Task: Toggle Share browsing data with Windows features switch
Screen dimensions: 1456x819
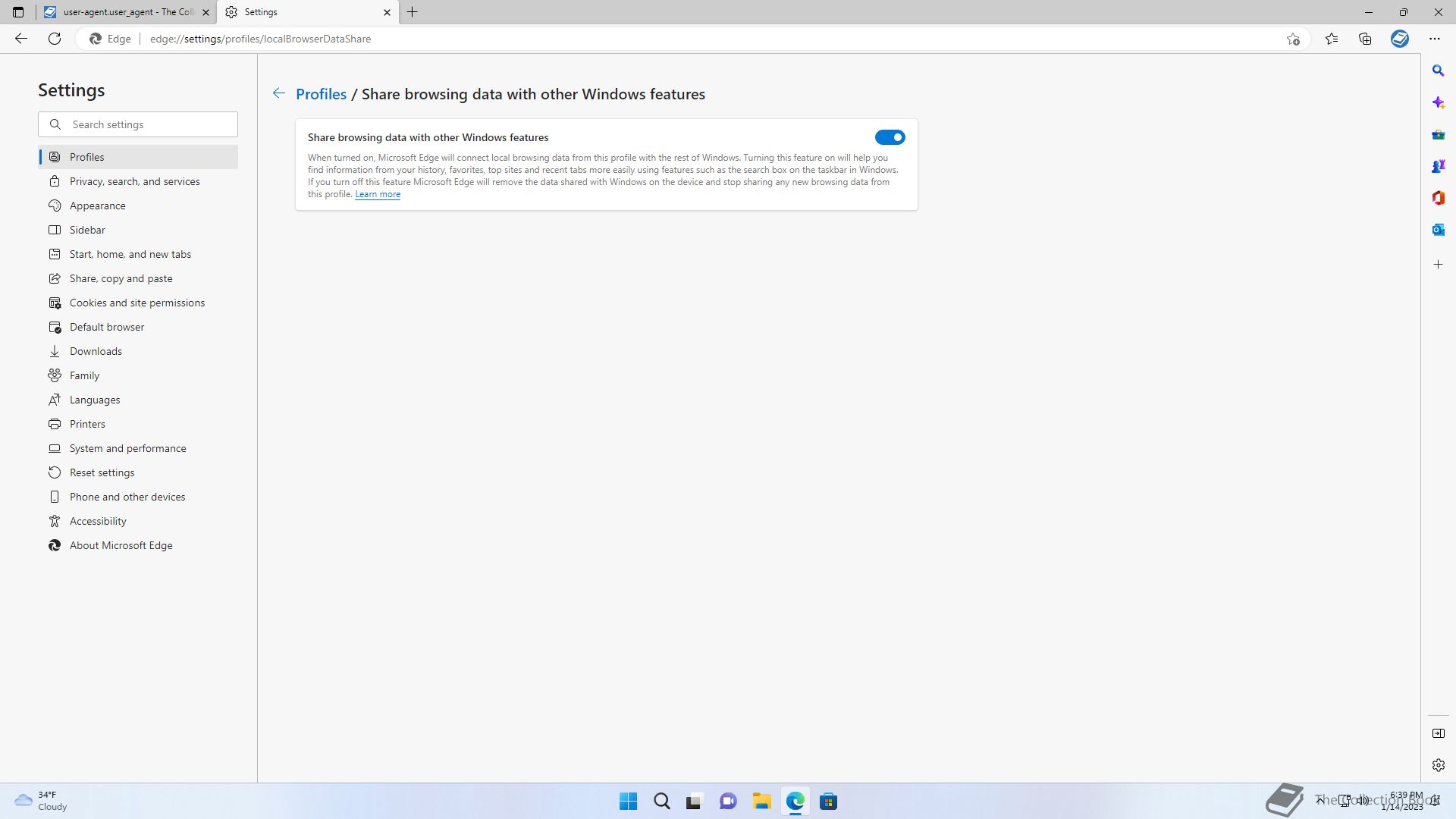Action: coord(890,137)
